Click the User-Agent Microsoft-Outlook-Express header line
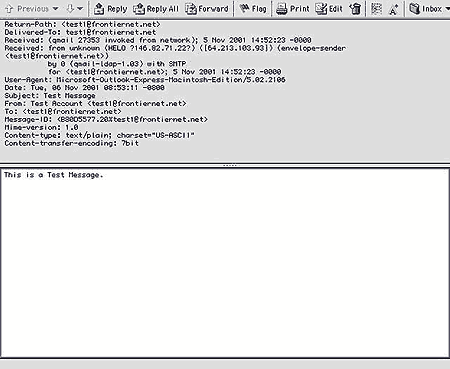The width and height of the screenshot is (450, 369). coord(145,80)
